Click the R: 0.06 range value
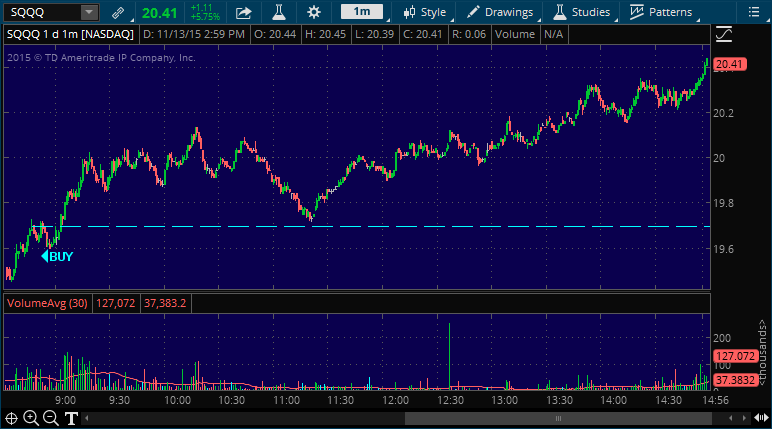 469,34
